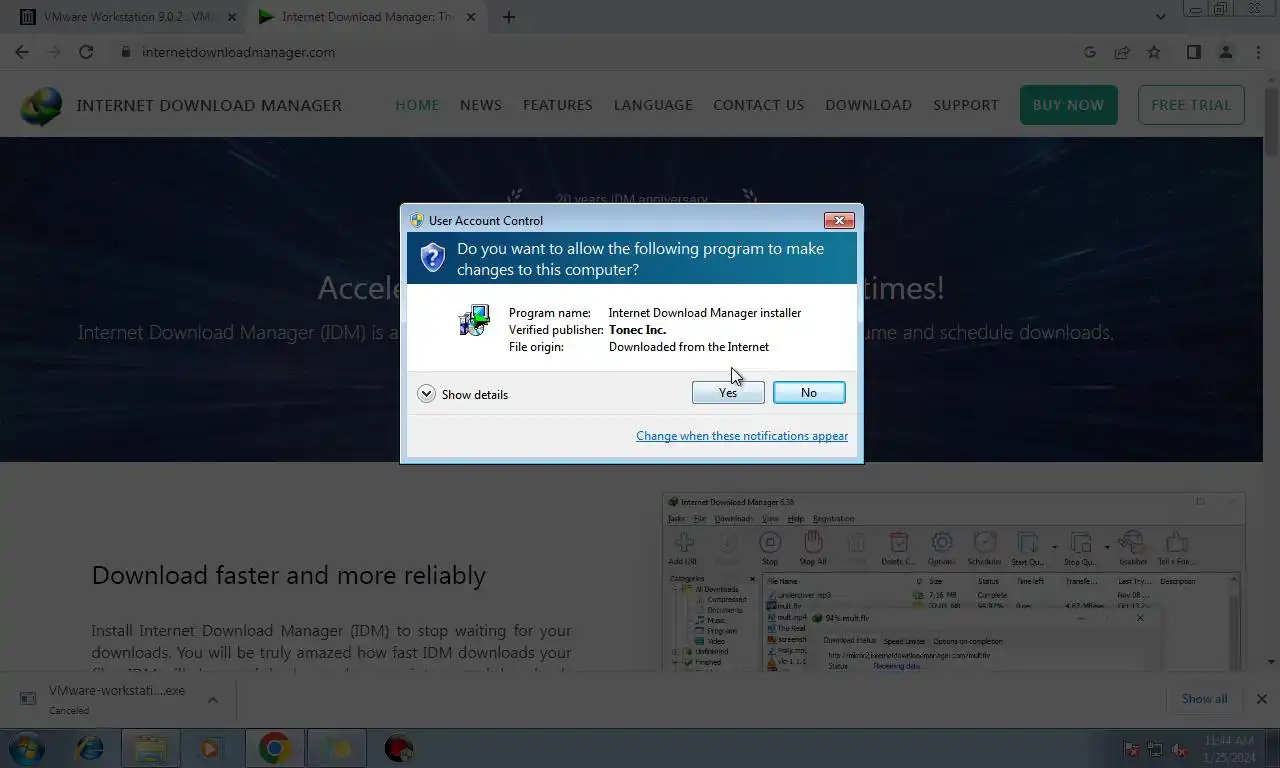The image size is (1280, 768).
Task: Click the IDM installer program icon in the dialog
Action: pos(474,320)
